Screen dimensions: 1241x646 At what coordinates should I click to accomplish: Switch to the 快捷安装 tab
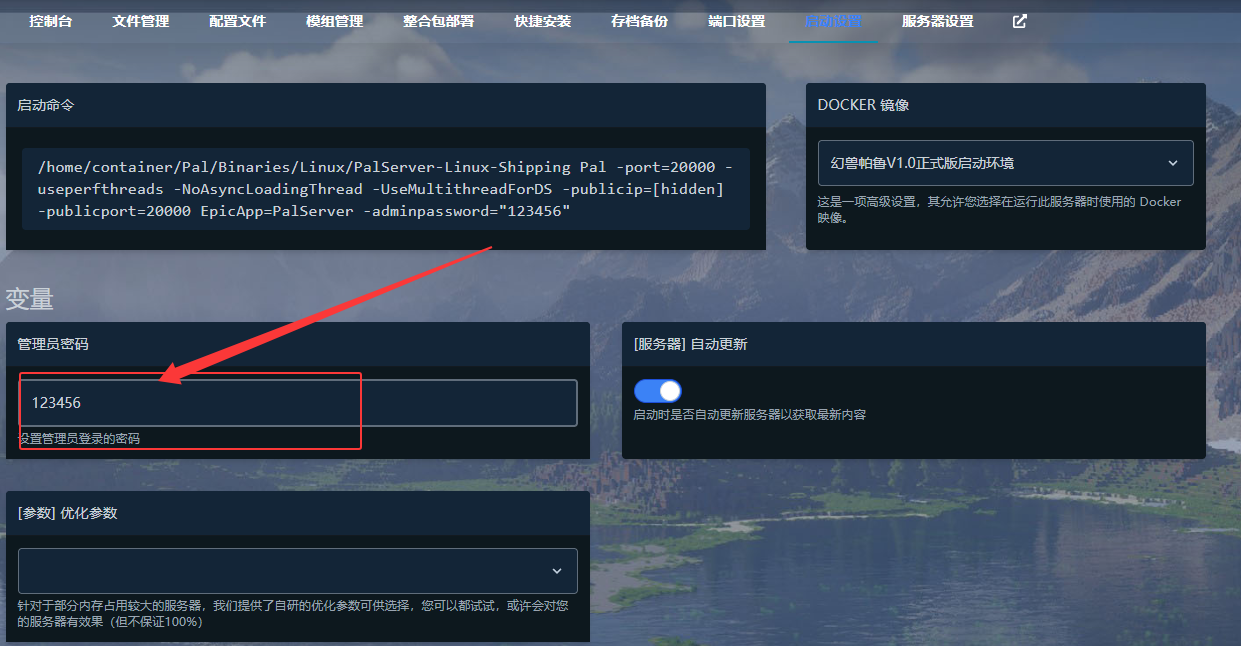click(x=542, y=21)
